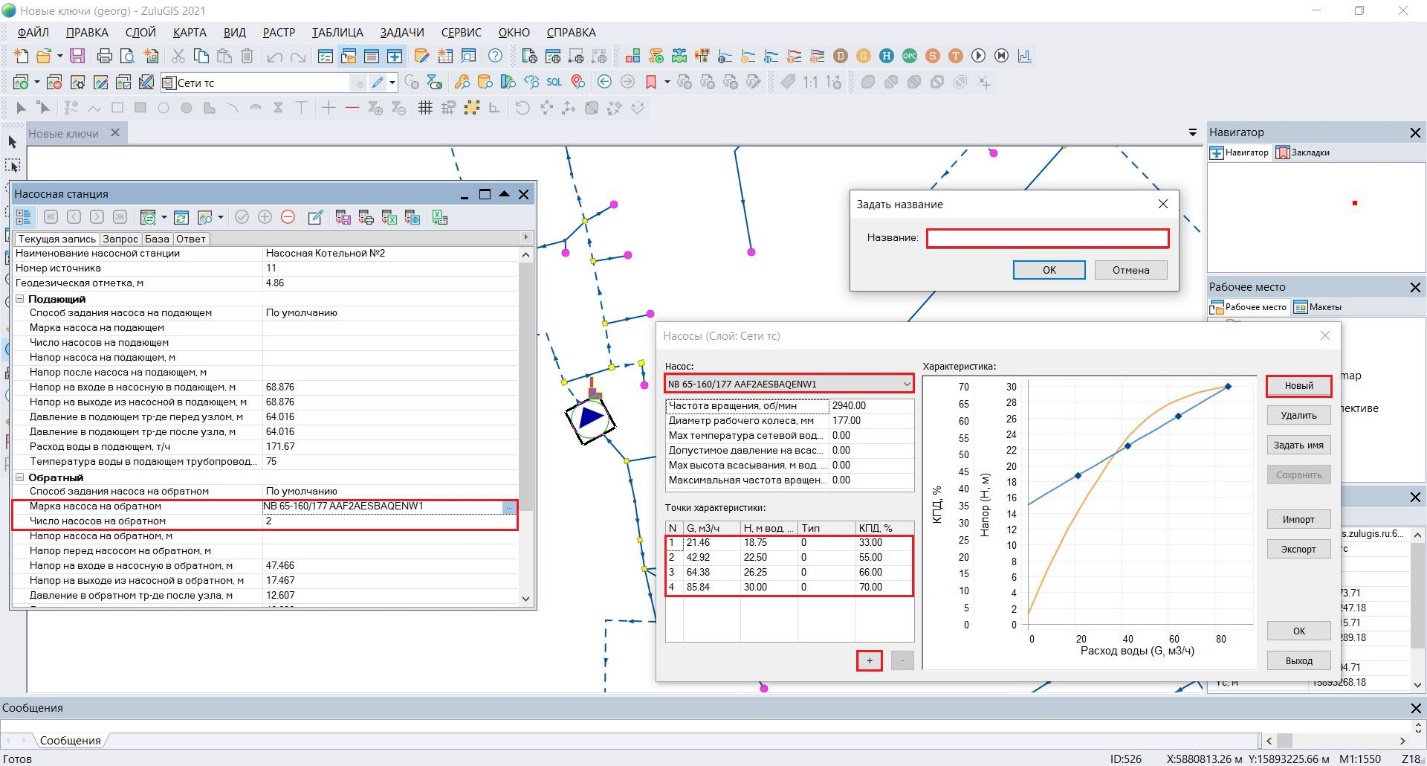Collapse the 'Обратный' property group
The width and height of the screenshot is (1427, 766).
(x=20, y=478)
